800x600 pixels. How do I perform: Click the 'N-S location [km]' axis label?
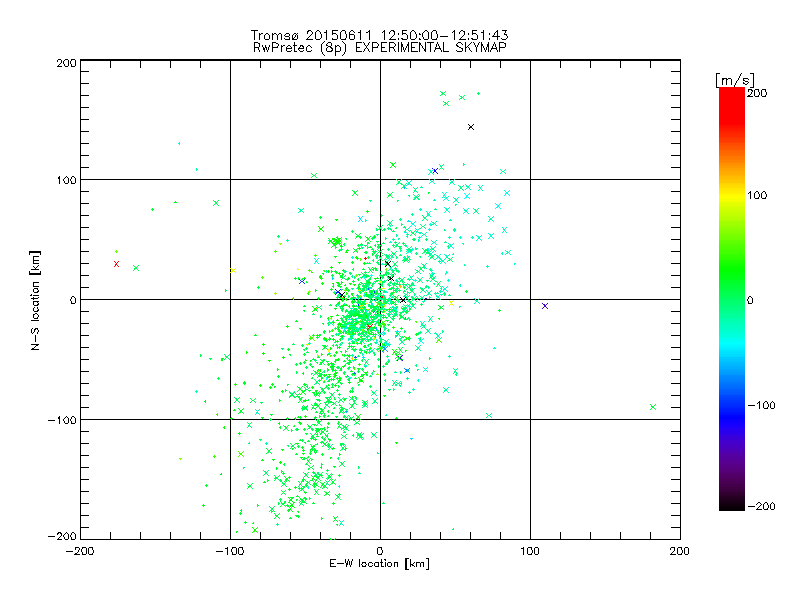coord(35,300)
